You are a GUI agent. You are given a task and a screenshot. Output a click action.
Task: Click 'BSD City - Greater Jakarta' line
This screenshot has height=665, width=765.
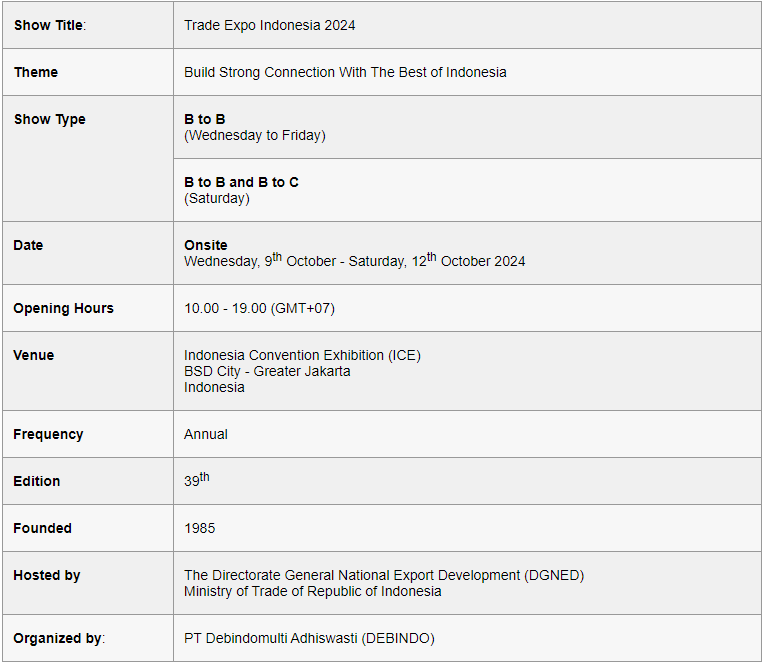[x=267, y=372]
